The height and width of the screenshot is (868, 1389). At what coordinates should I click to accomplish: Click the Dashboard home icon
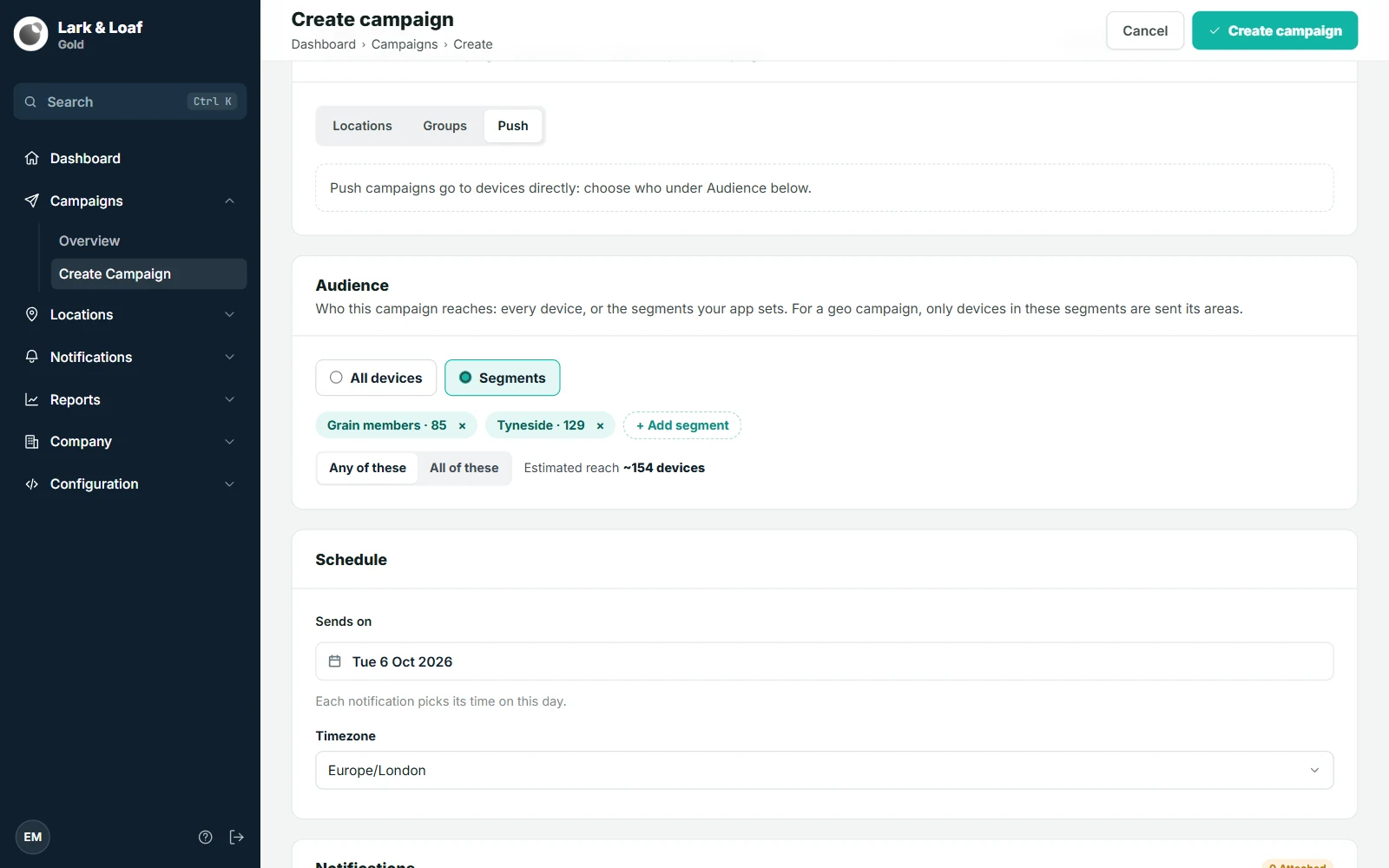click(32, 158)
